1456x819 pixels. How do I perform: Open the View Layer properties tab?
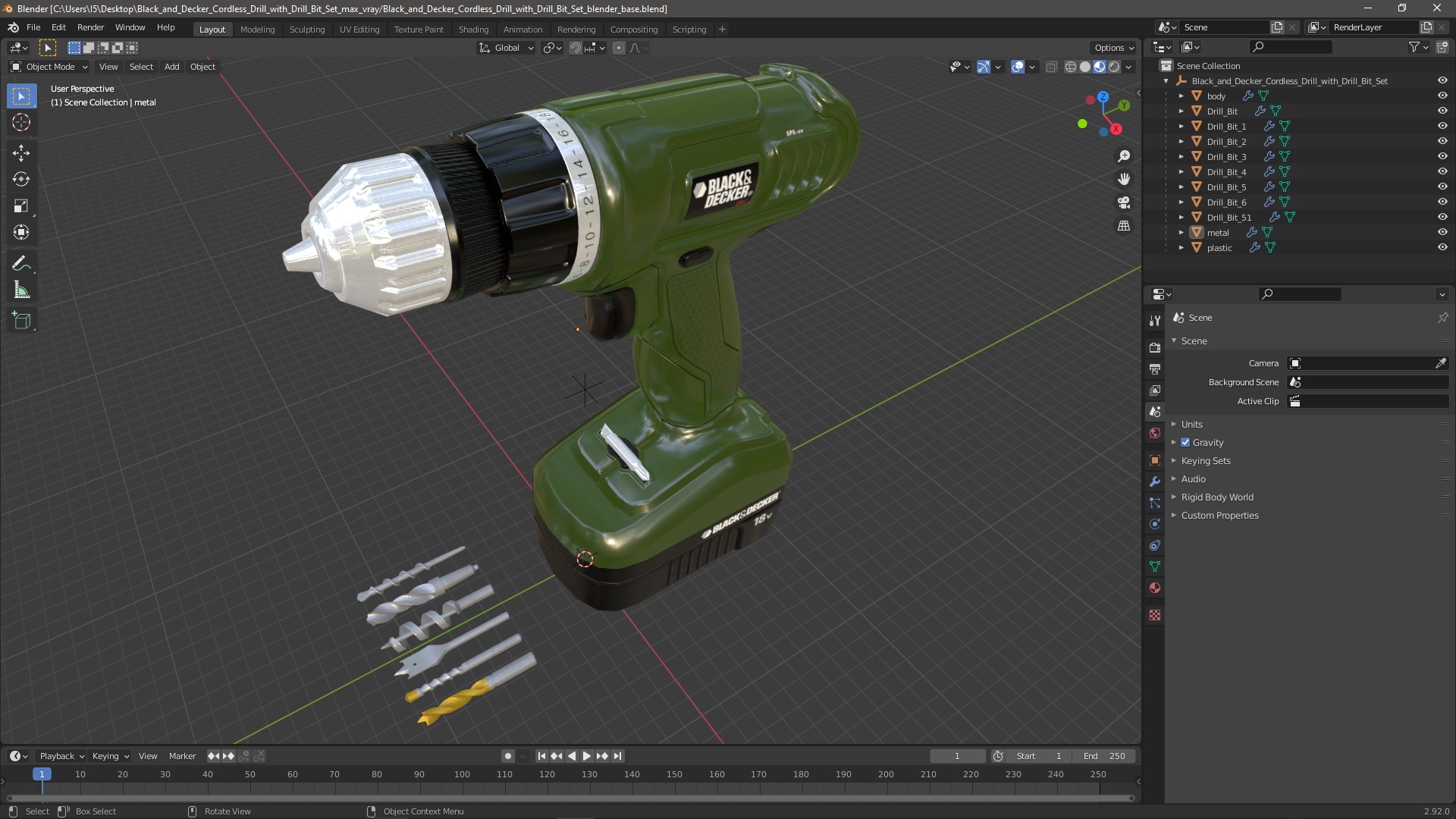pos(1154,390)
